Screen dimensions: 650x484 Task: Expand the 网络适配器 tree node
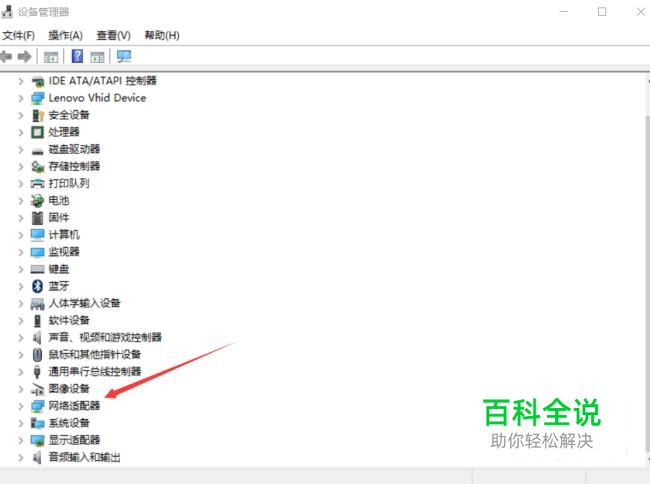tap(21, 406)
